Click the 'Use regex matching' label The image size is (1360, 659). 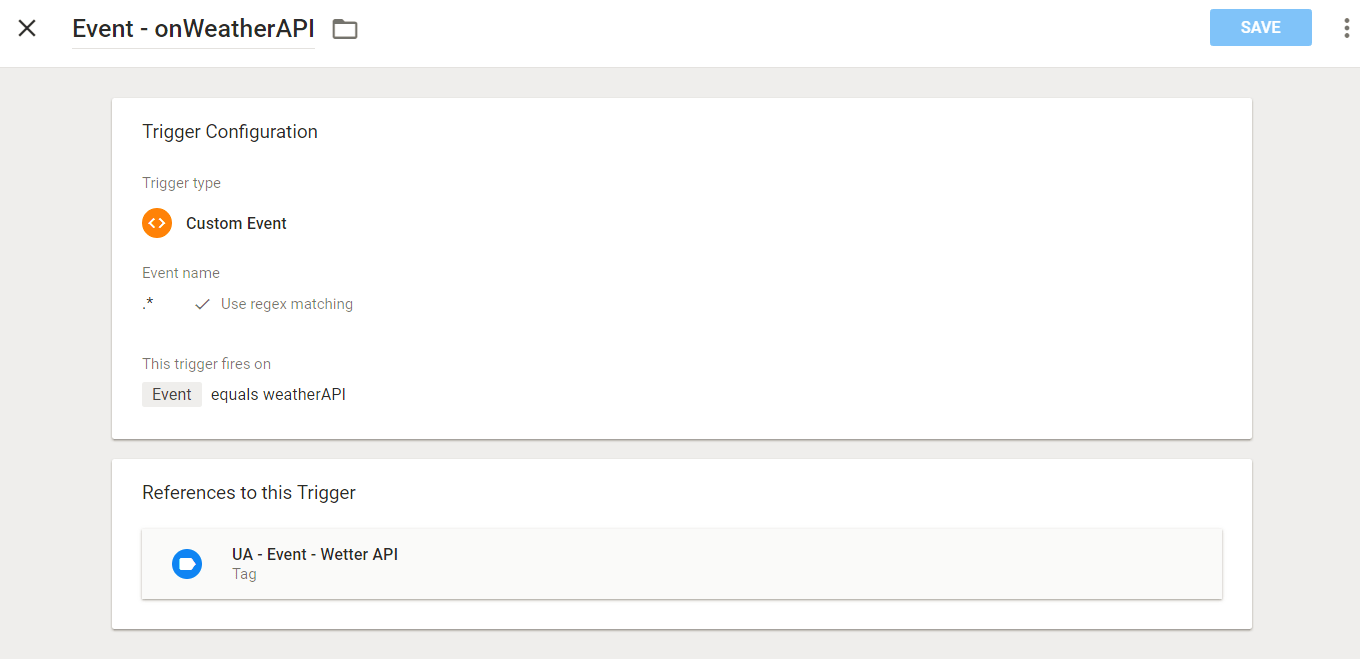(x=287, y=304)
